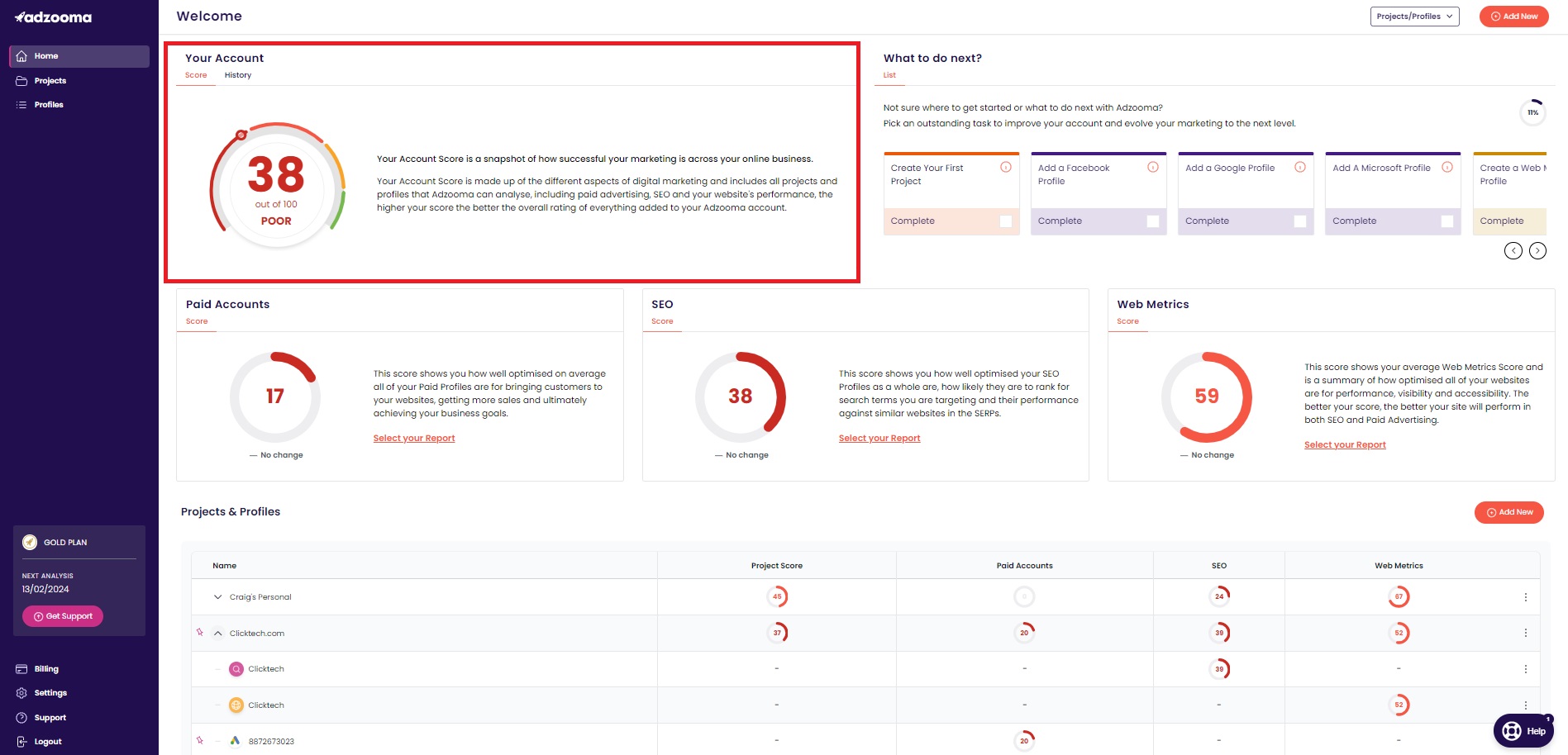Open Select your Report under Paid Accounts
Screen dimensions: 1568x755
(414, 439)
